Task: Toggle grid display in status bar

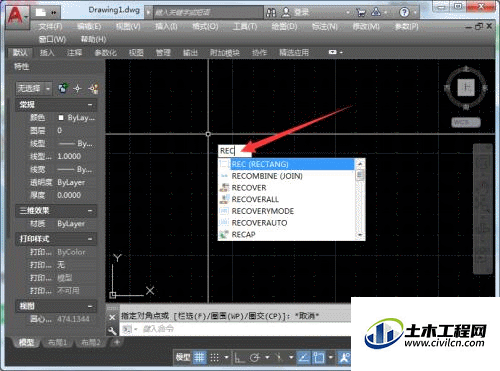Action: pos(199,358)
